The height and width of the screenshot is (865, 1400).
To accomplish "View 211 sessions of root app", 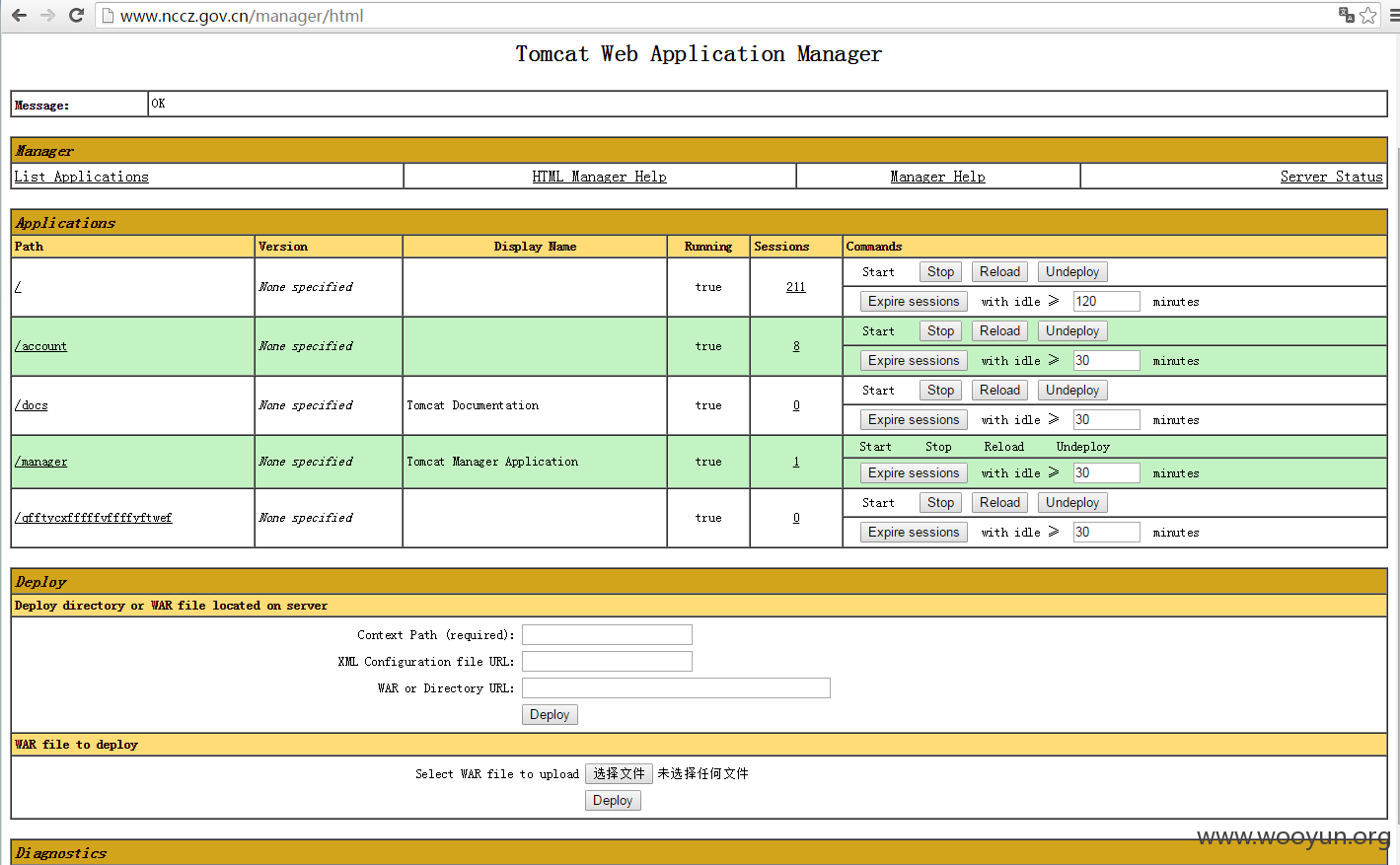I will pos(795,287).
